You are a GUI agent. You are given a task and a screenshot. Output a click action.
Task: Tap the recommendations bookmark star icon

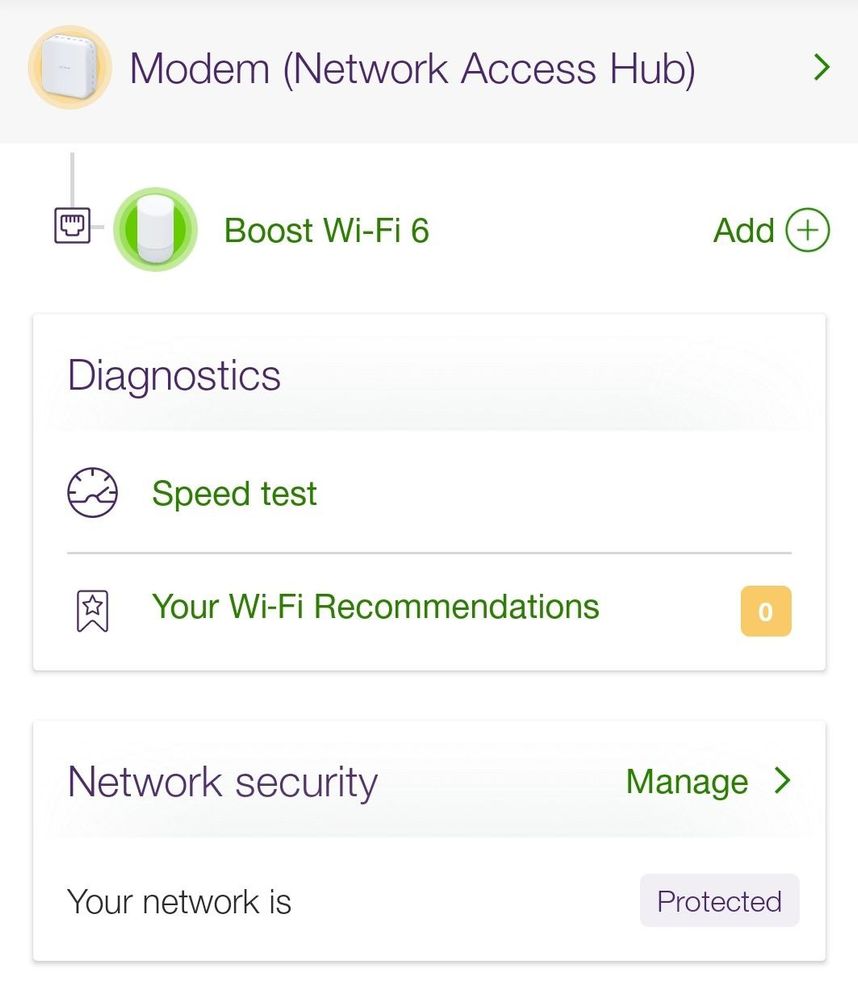(x=92, y=610)
